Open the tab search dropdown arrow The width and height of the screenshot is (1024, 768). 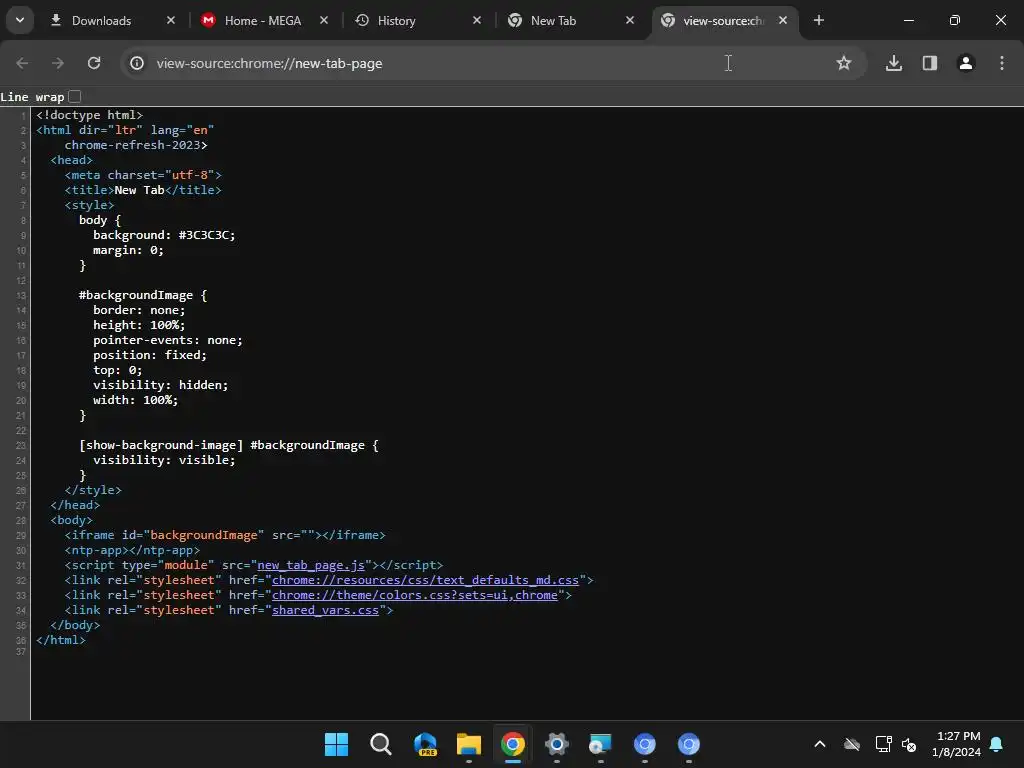pyautogui.click(x=20, y=20)
